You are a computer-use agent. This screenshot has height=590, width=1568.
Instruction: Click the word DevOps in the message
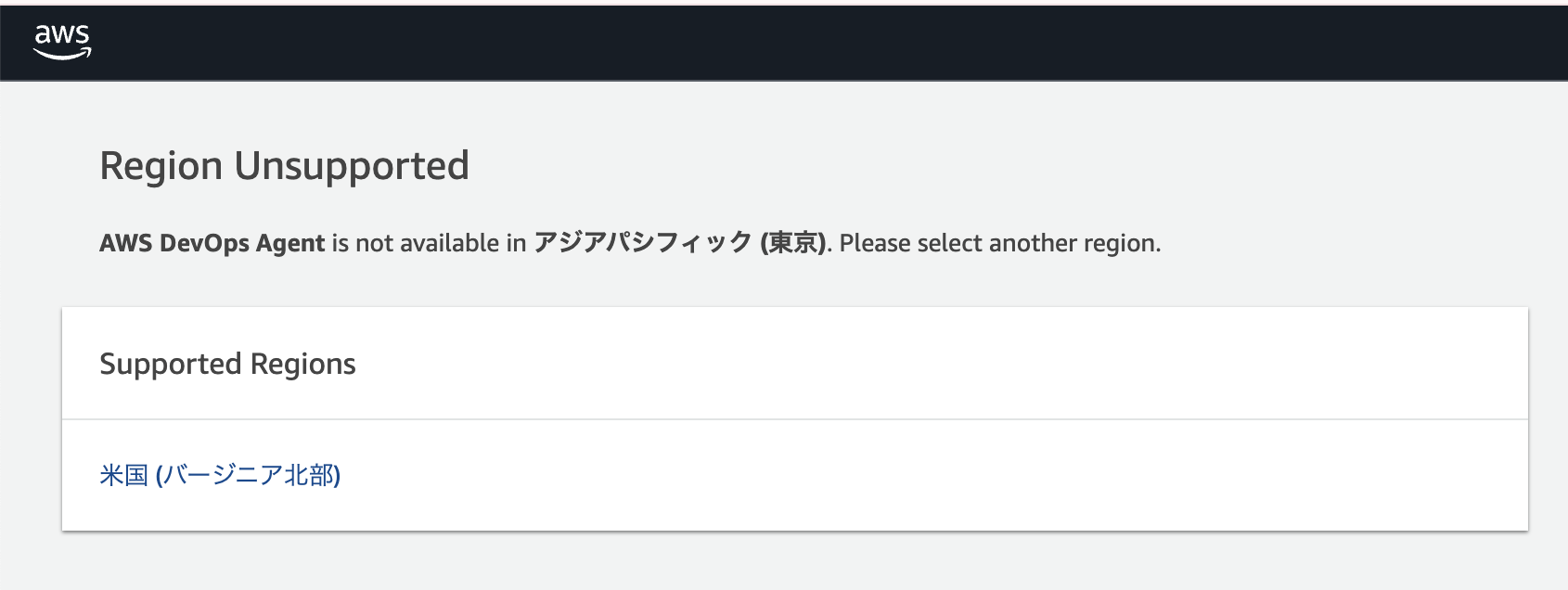tap(204, 243)
